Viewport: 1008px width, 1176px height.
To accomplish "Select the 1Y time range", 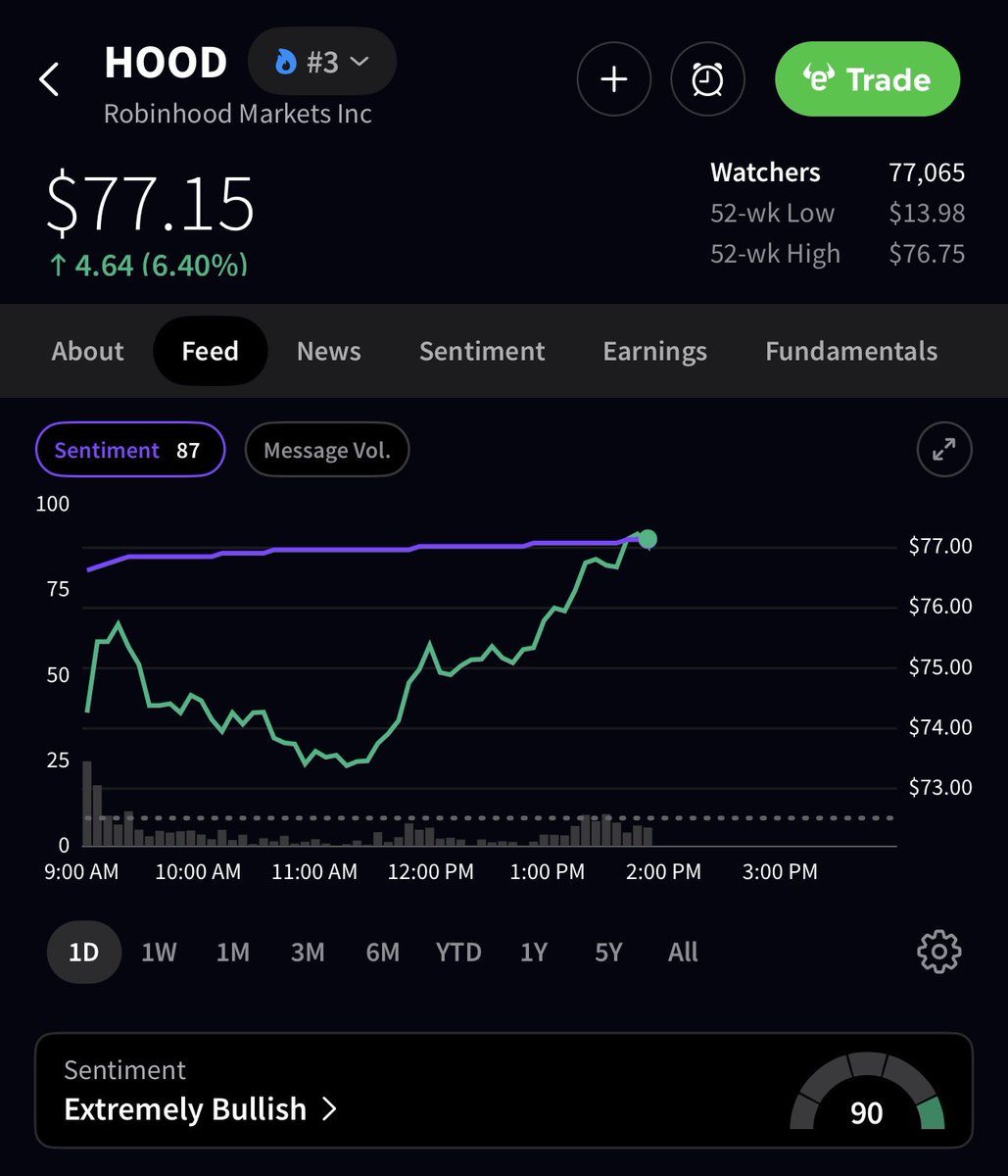I will click(x=534, y=952).
